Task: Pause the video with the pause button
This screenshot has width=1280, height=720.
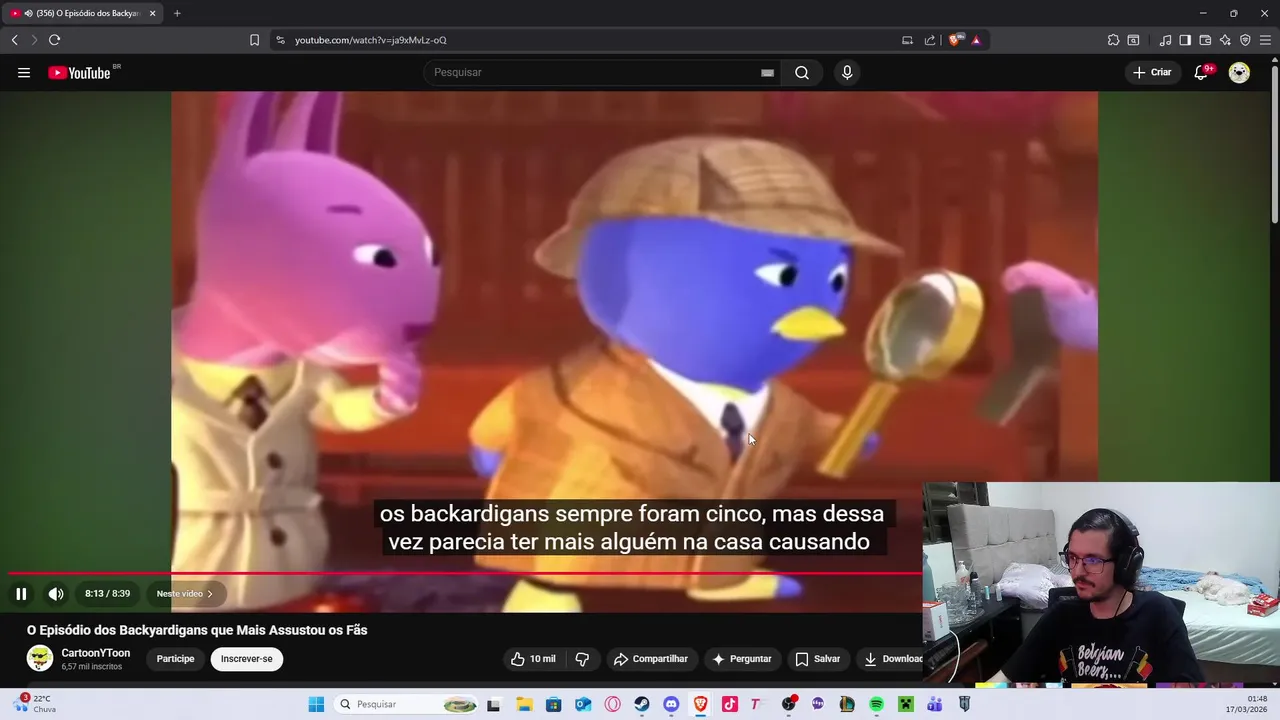Action: [21, 594]
